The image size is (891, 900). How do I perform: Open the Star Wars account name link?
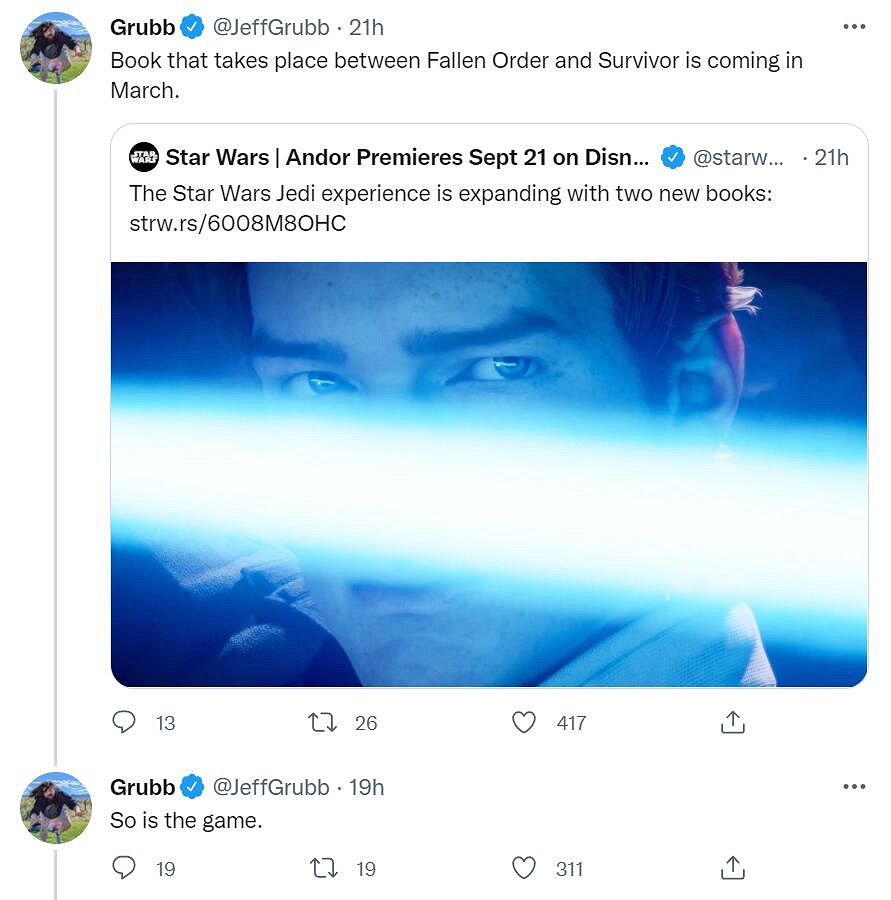coord(407,157)
